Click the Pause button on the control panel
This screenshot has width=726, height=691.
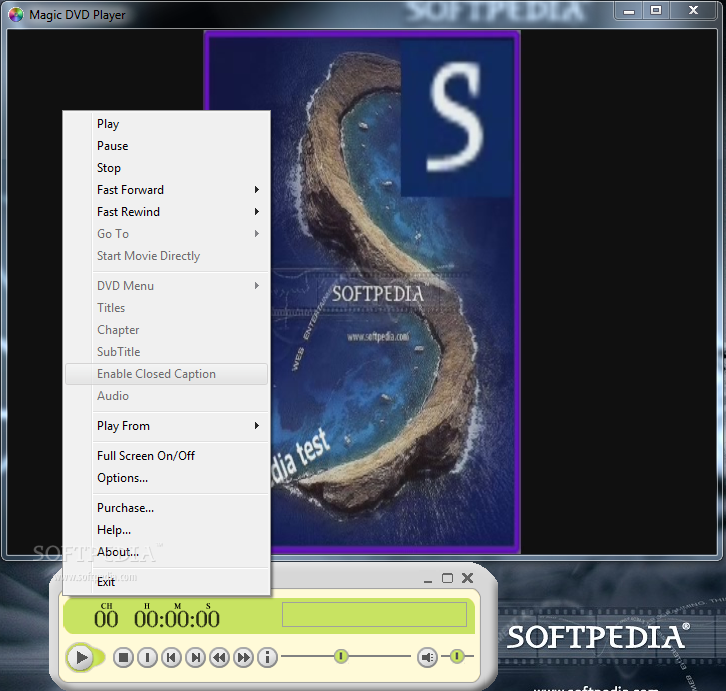click(147, 657)
